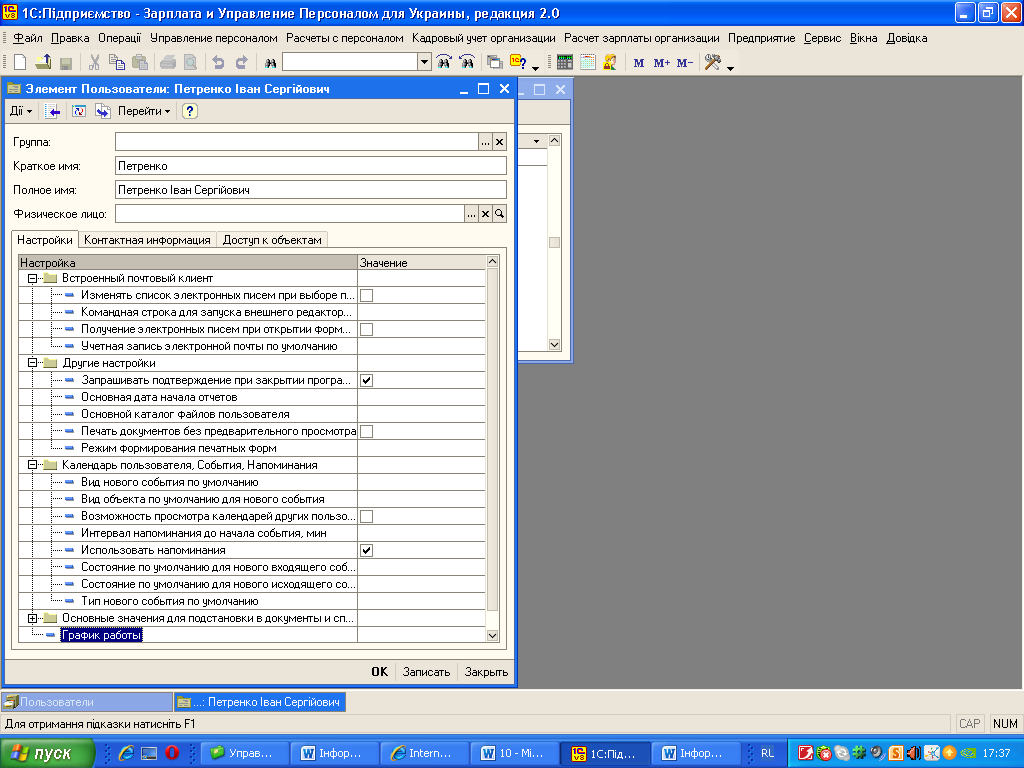The width and height of the screenshot is (1024, 768).
Task: Toggle checkbox Возможность просмотра календарей других пользователей
Action: tap(366, 516)
